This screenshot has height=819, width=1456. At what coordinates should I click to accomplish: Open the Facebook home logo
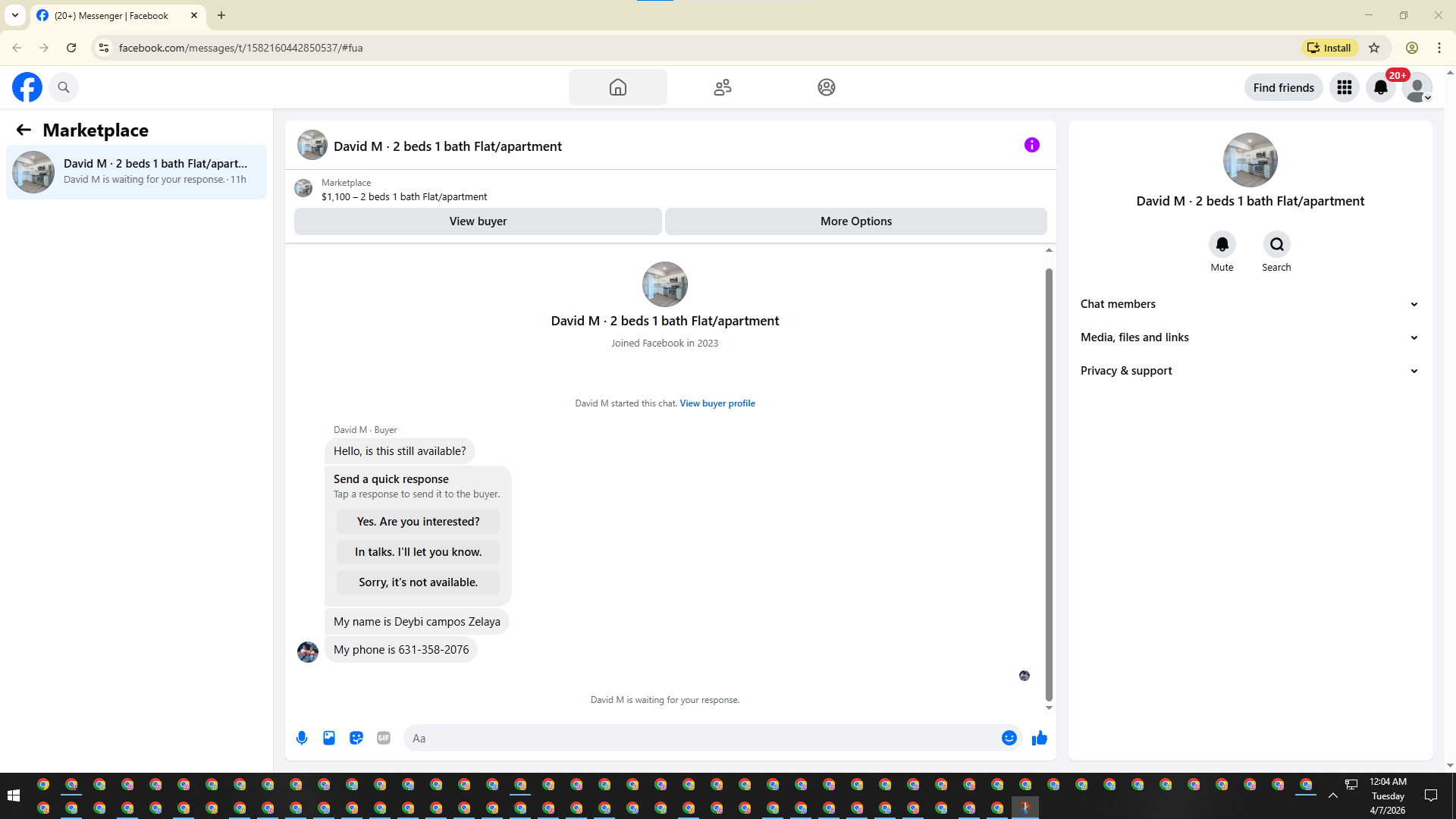point(27,87)
